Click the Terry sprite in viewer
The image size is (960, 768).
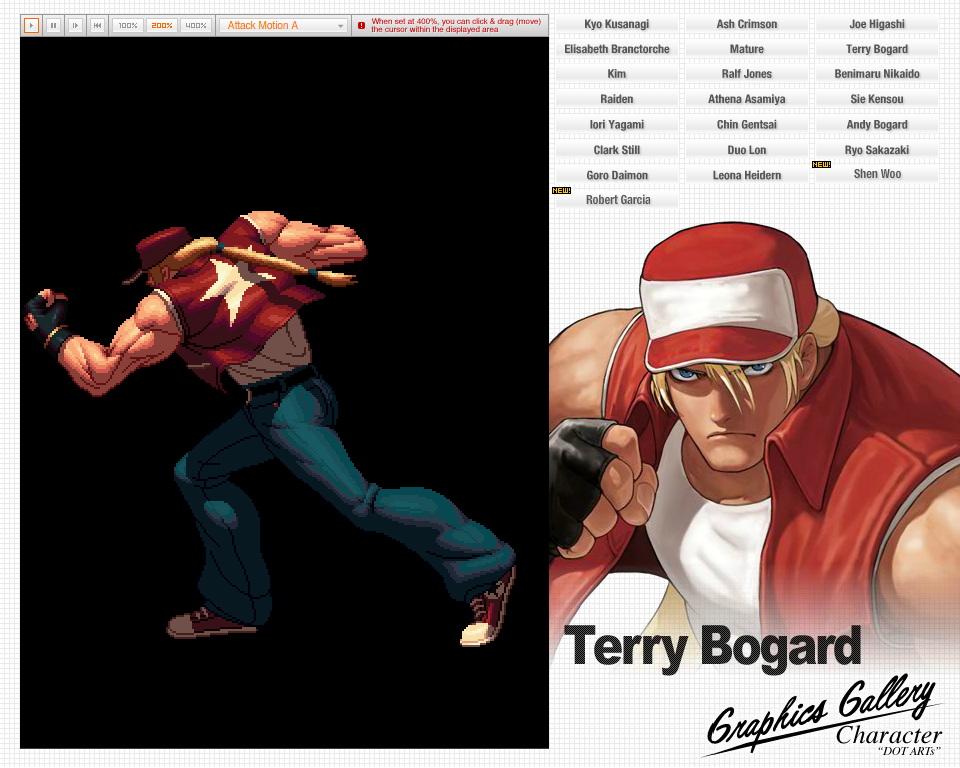(x=269, y=429)
